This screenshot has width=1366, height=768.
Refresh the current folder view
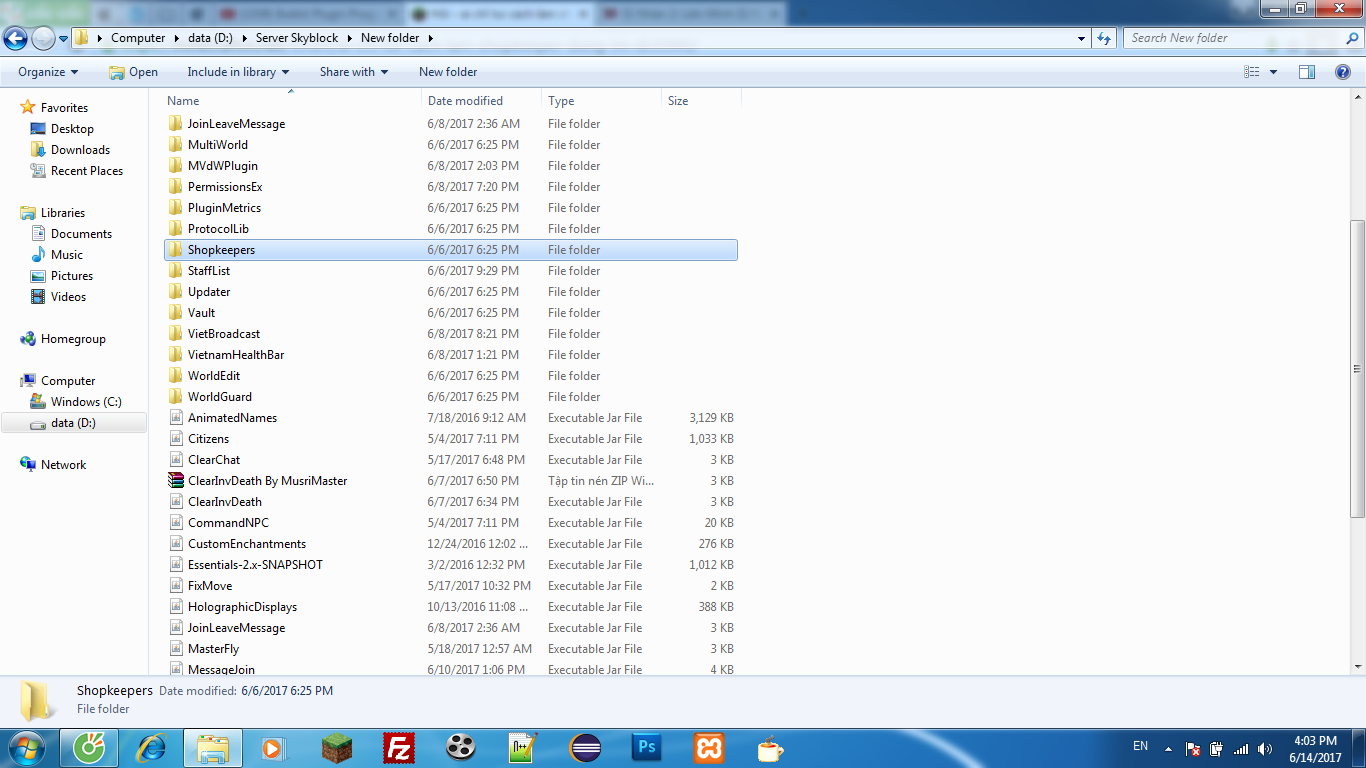point(1104,38)
